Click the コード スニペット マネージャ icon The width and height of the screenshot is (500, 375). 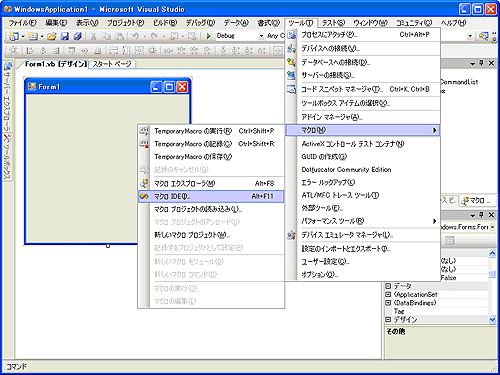(x=292, y=89)
